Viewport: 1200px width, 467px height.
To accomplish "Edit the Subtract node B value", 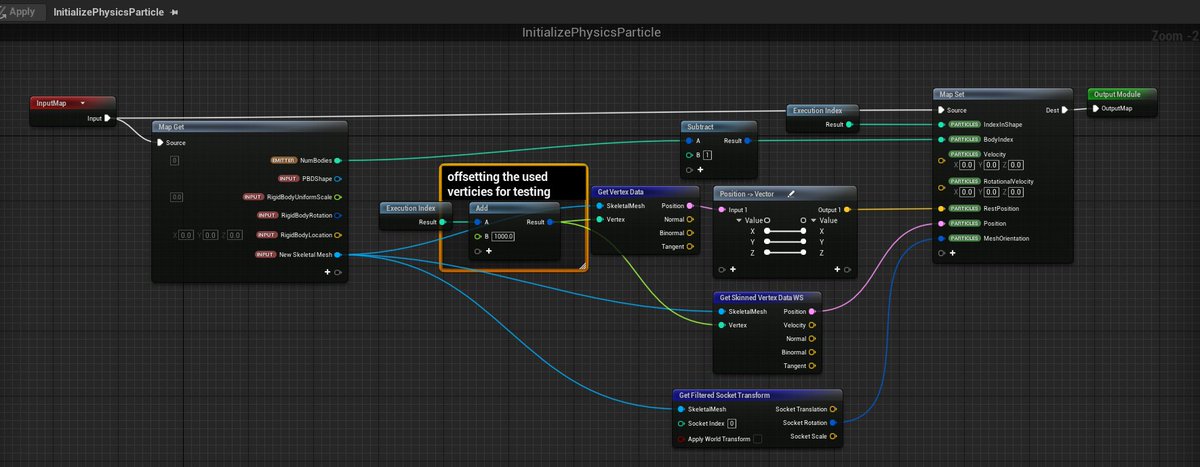I will click(x=707, y=155).
